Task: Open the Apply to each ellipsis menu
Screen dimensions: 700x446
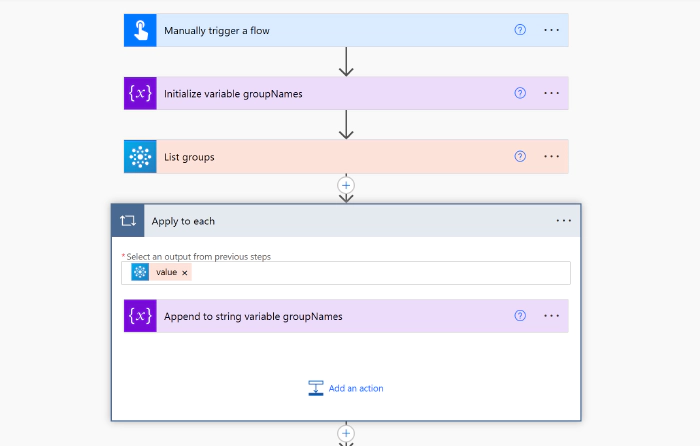Action: (563, 221)
